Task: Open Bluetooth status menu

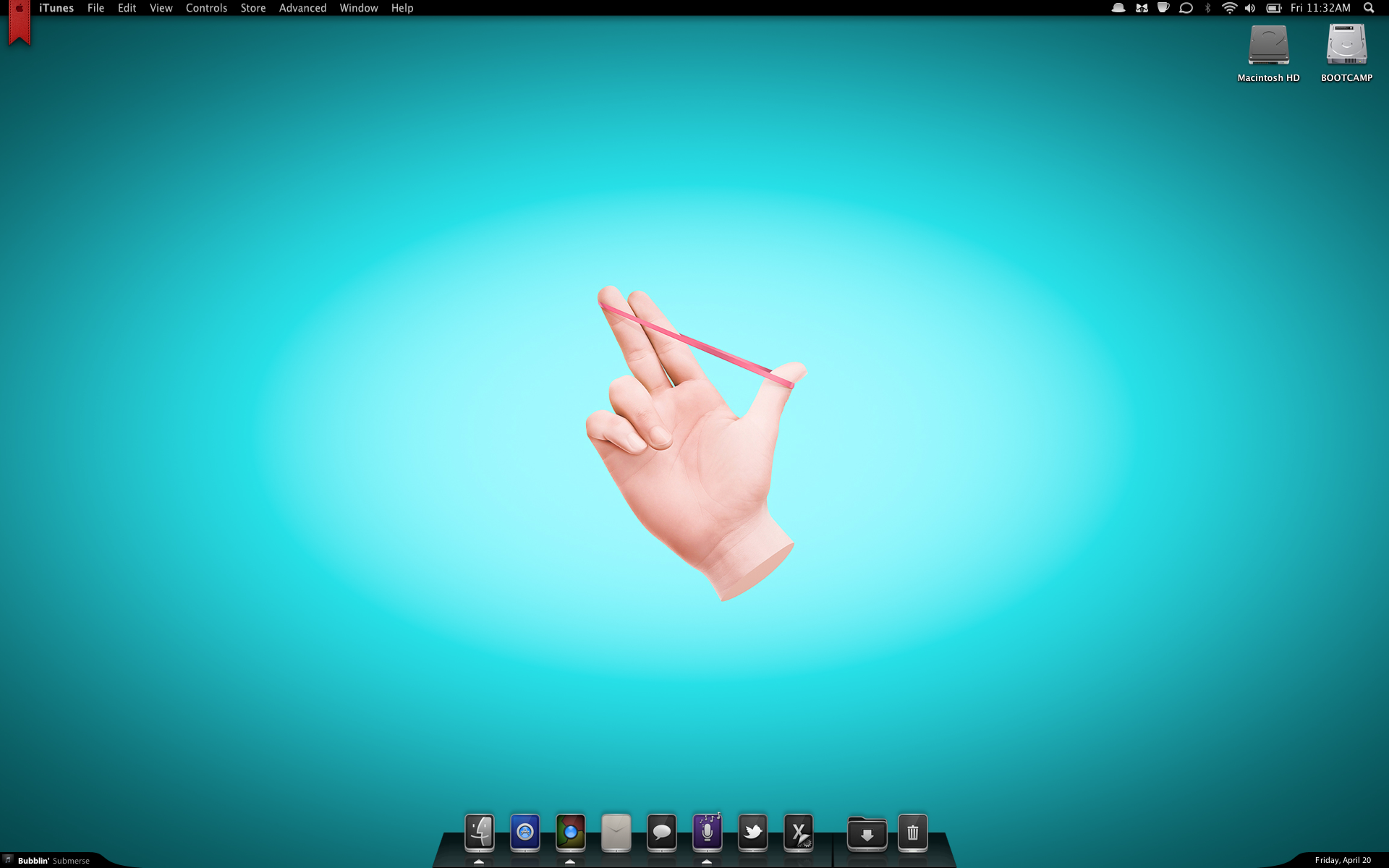Action: (x=1207, y=8)
